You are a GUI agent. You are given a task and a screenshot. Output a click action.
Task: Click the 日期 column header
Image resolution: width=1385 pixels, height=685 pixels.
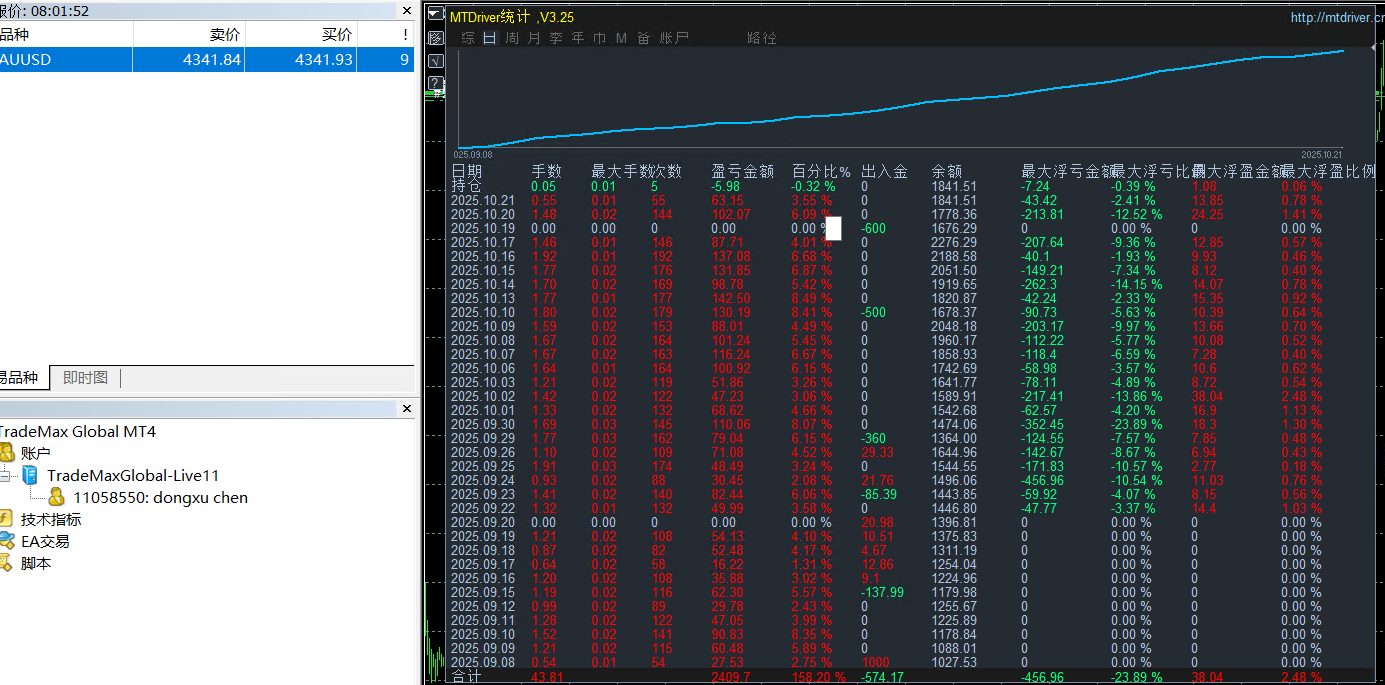pos(466,171)
